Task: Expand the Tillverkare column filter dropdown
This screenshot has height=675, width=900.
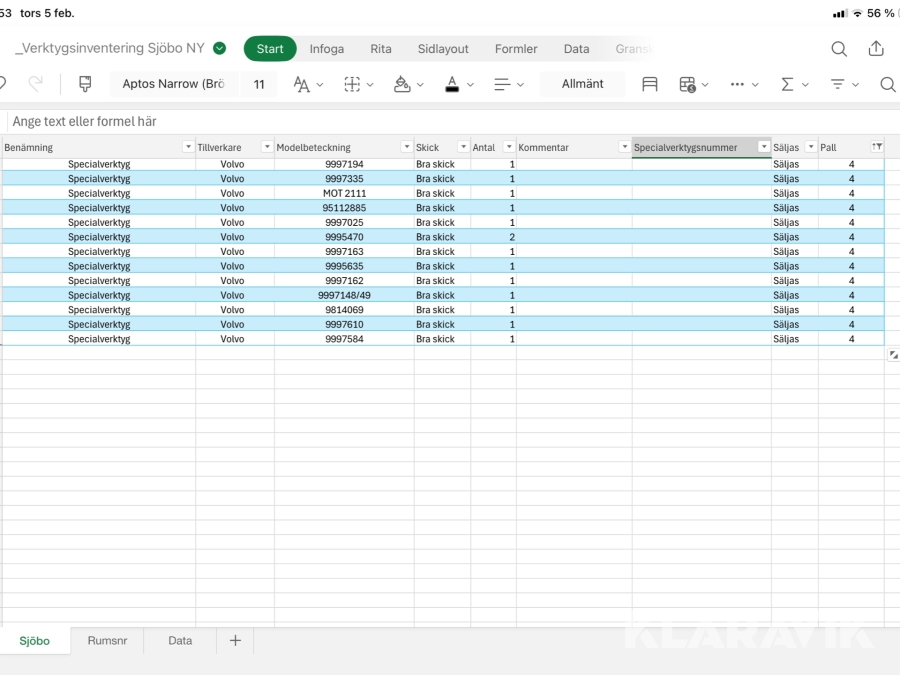Action: [x=266, y=147]
